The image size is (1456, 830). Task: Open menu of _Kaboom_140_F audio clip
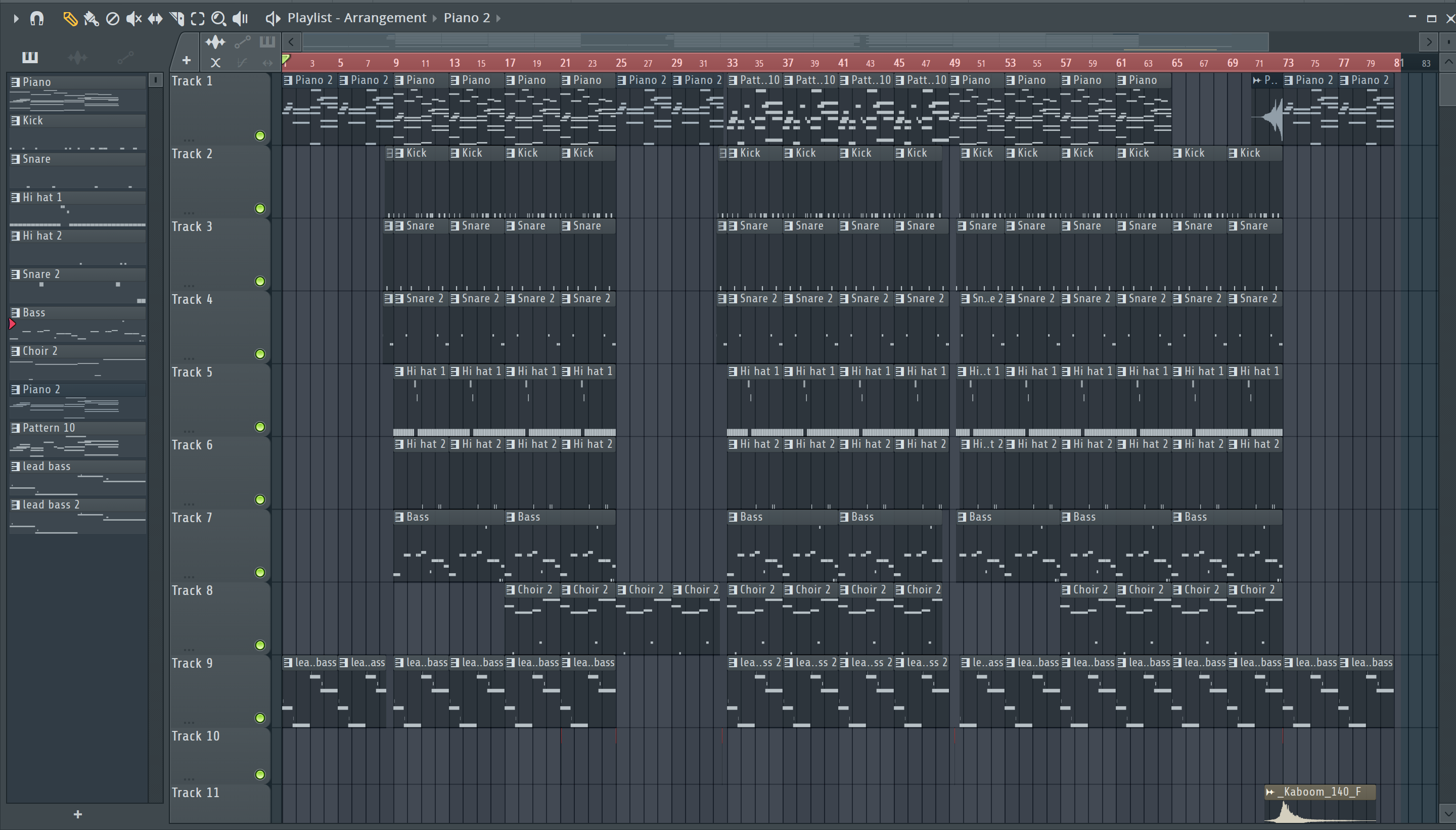tap(1270, 792)
